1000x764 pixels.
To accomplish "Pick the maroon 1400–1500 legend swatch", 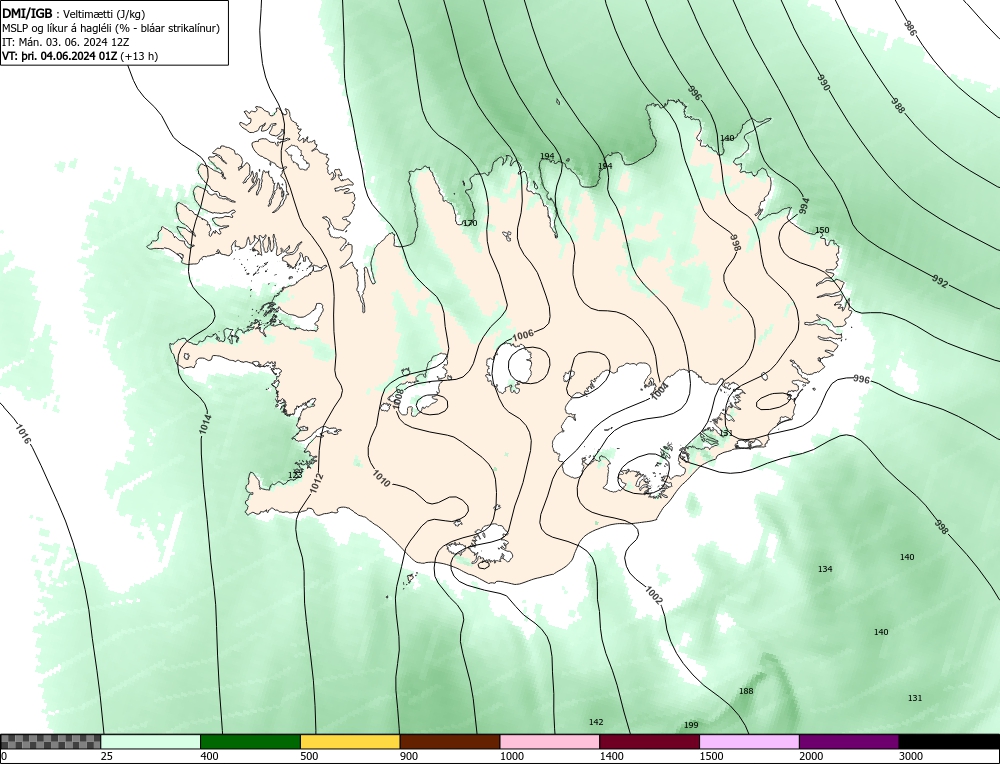I will [649, 741].
